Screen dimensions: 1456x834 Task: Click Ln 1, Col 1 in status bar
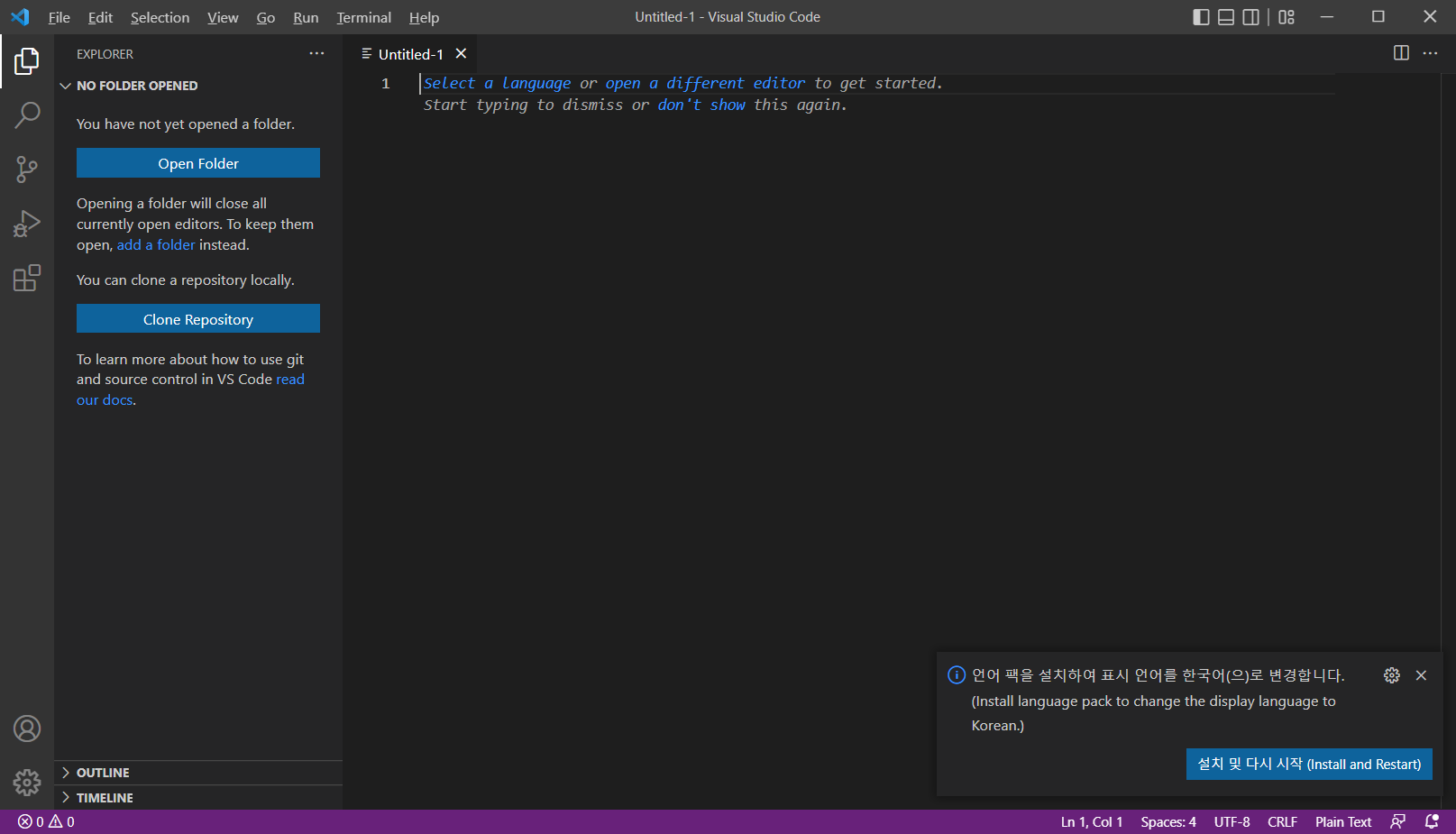coord(1092,822)
